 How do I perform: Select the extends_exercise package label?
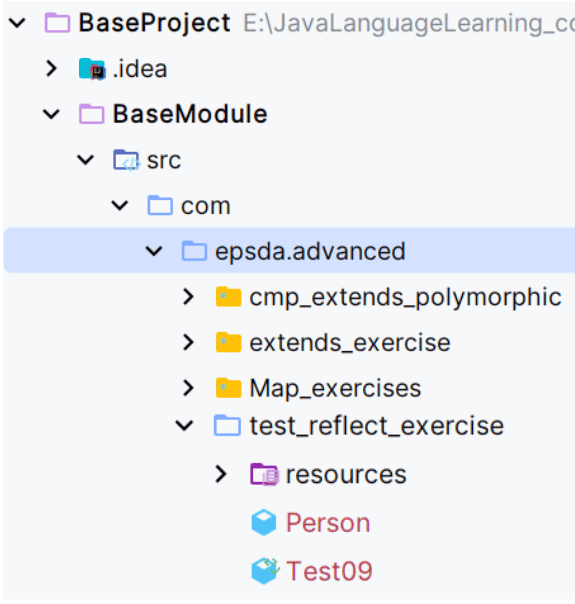[x=350, y=342]
